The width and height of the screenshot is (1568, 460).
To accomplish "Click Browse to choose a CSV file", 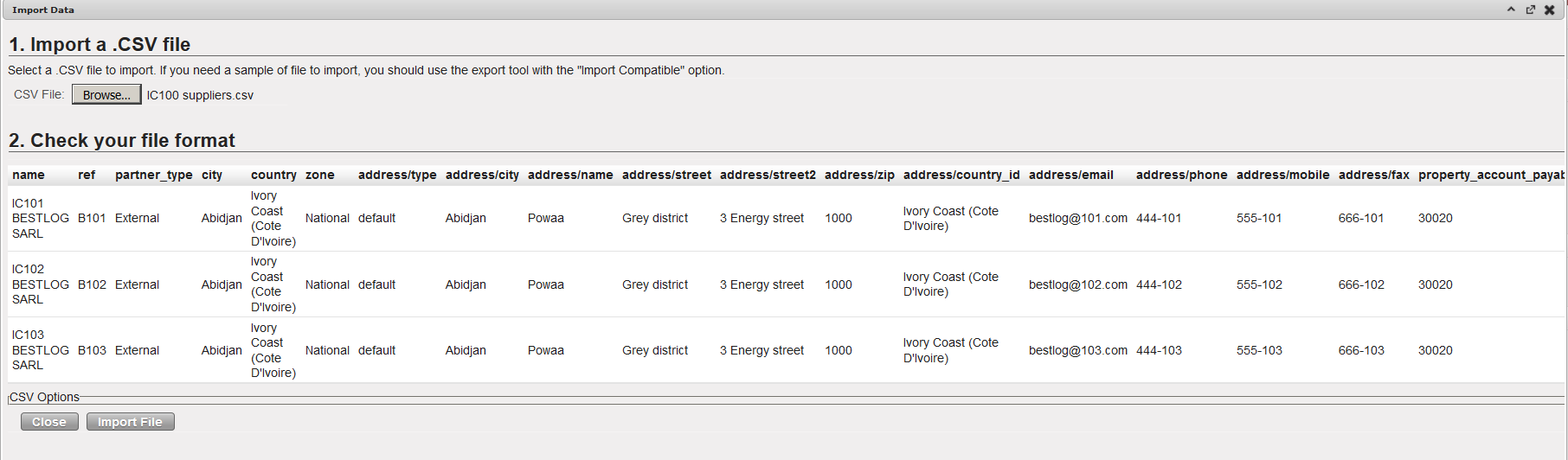I will pyautogui.click(x=106, y=95).
